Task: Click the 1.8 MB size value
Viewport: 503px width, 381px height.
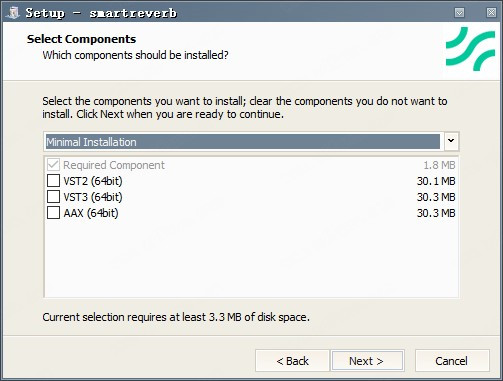Action: click(x=439, y=165)
